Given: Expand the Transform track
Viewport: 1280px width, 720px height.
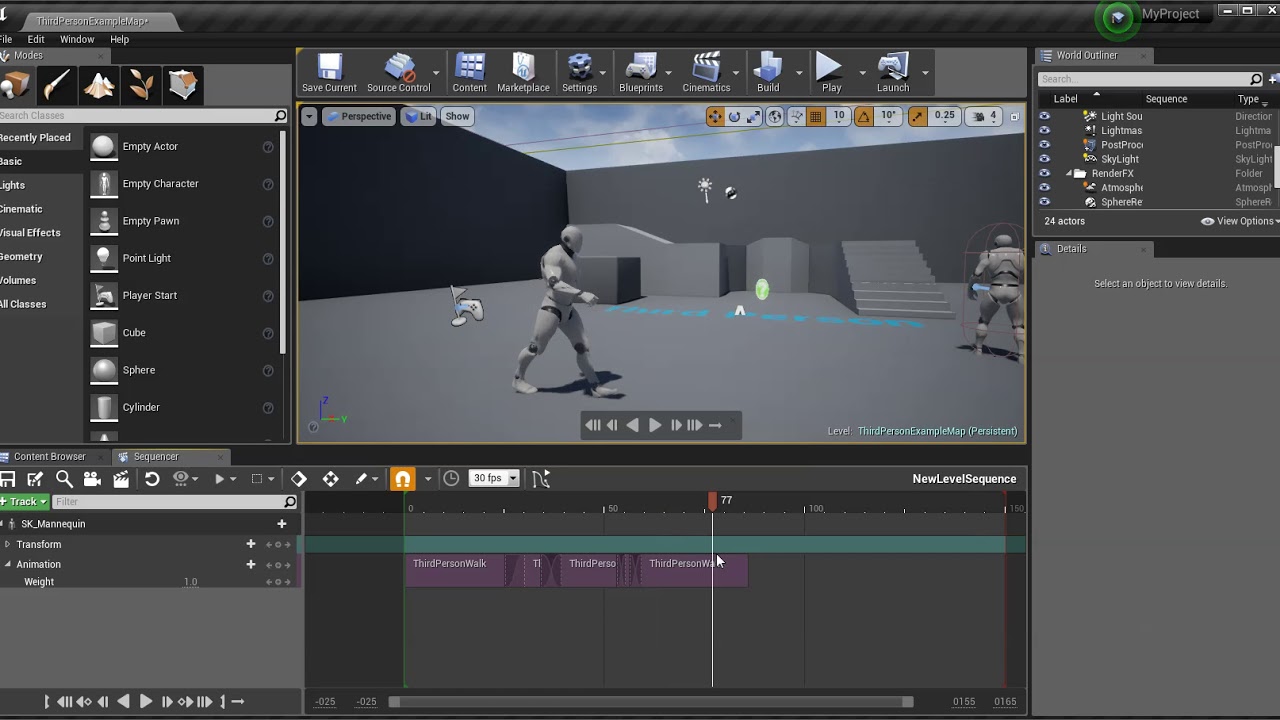Looking at the screenshot, I should click(x=7, y=545).
